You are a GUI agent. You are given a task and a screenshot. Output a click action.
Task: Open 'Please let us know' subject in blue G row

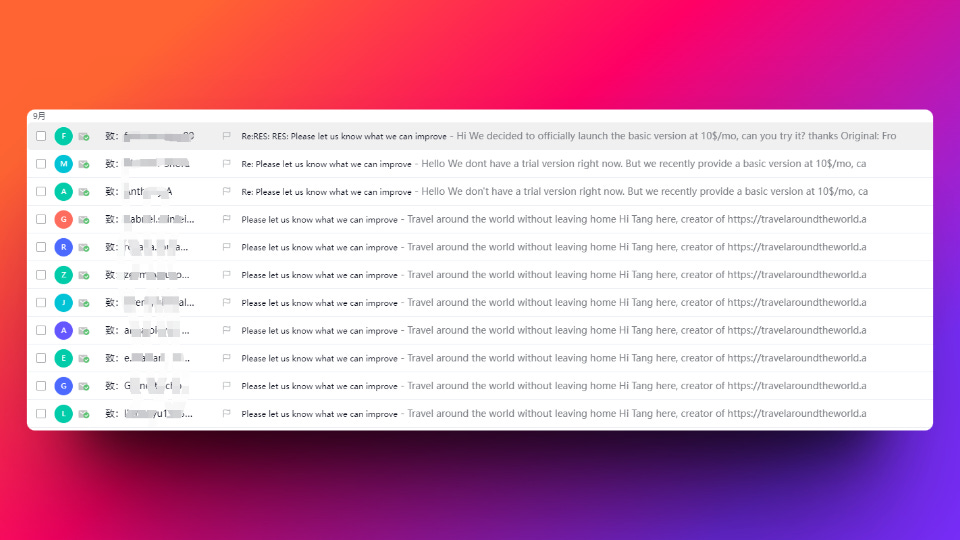pos(319,386)
